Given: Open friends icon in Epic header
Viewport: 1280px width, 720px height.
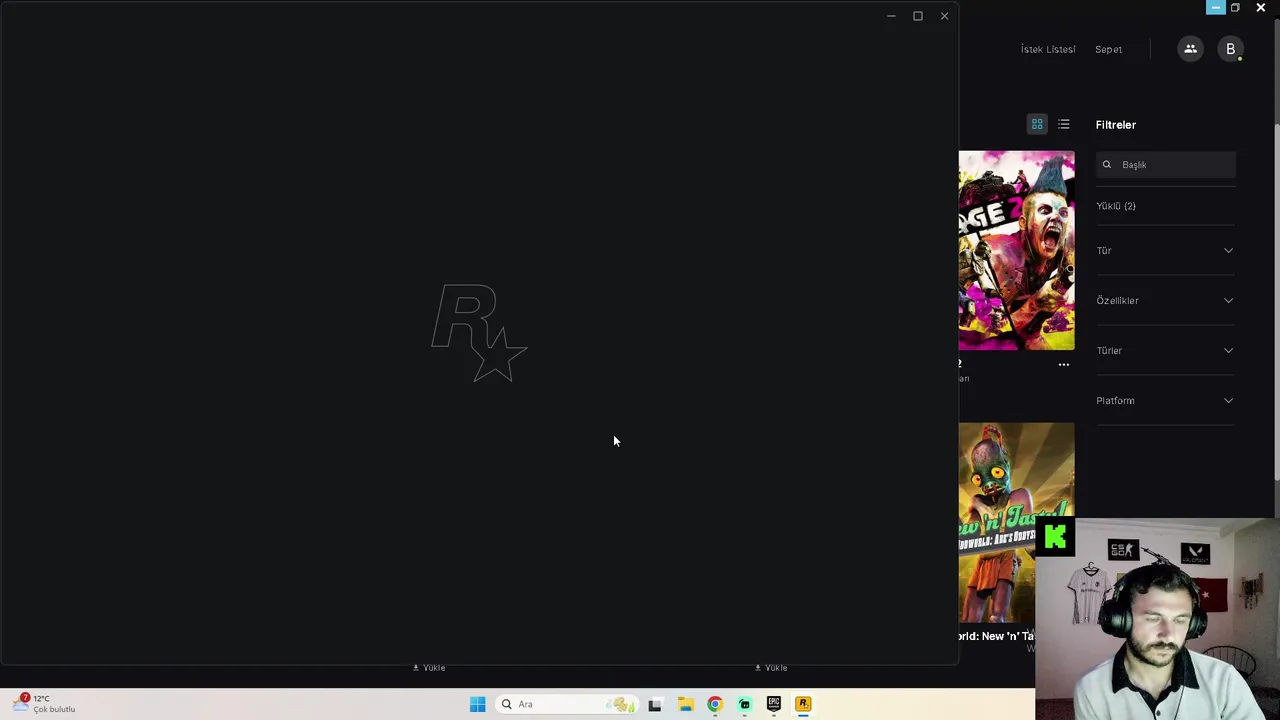Looking at the screenshot, I should 1190,49.
